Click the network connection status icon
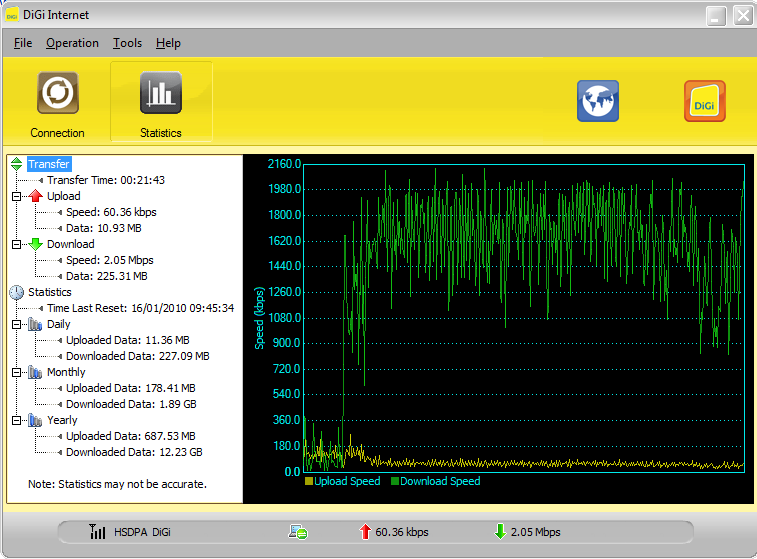This screenshot has height=559, width=757. [x=297, y=532]
